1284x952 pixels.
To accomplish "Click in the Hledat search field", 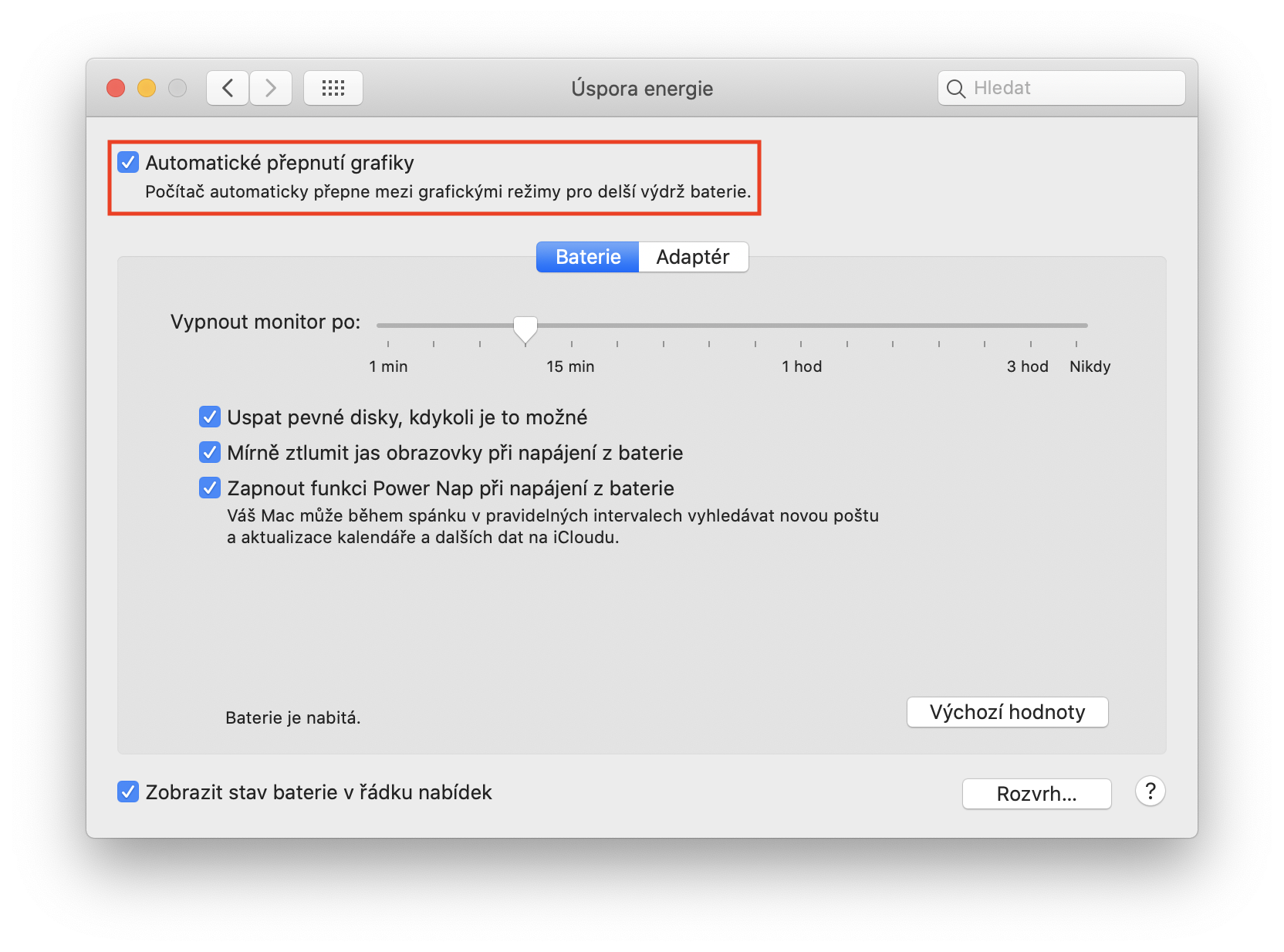I will tap(1062, 88).
